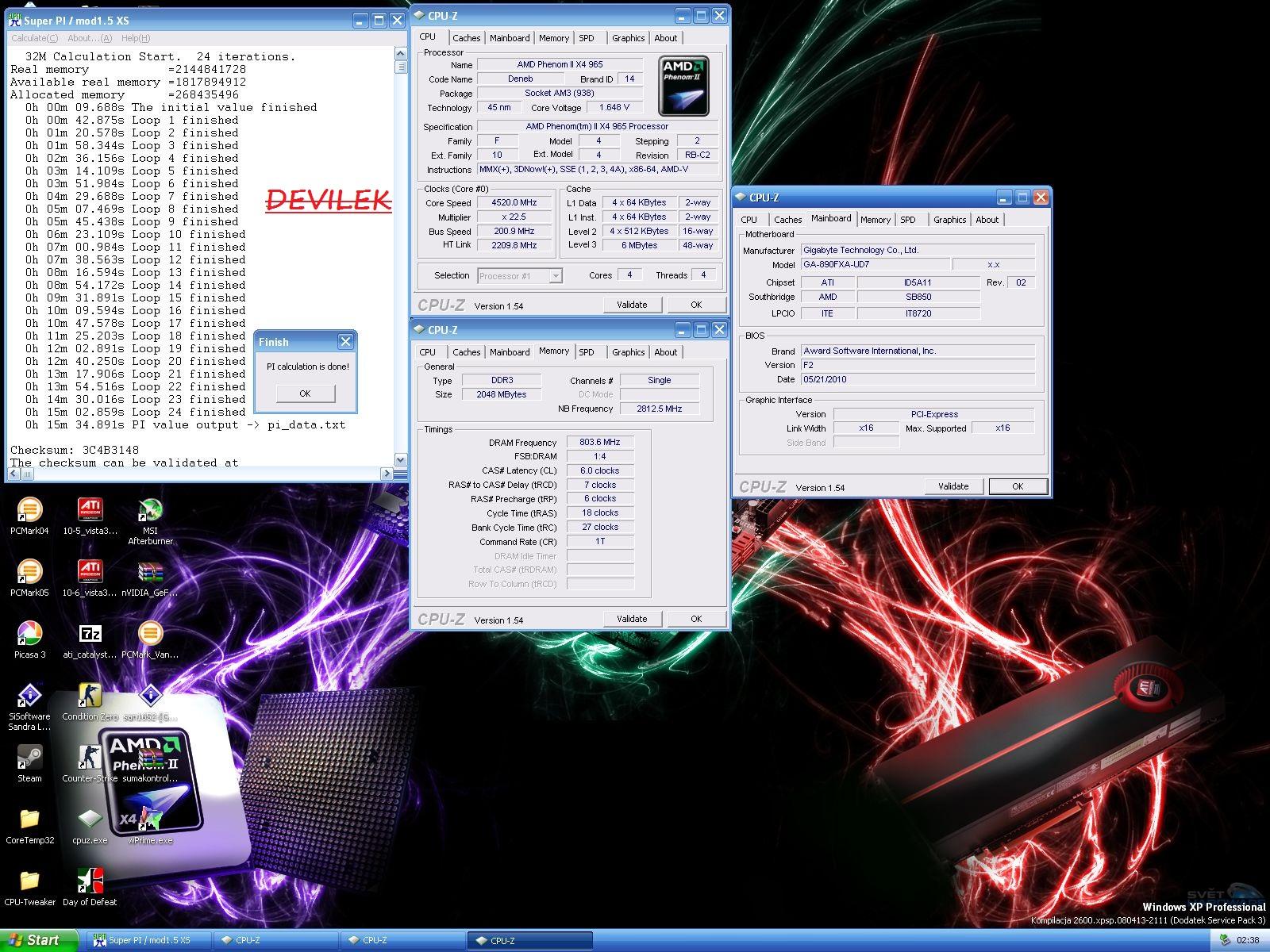Image resolution: width=1270 pixels, height=952 pixels.
Task: Open the PCMark_Van desktop icon
Action: [150, 640]
